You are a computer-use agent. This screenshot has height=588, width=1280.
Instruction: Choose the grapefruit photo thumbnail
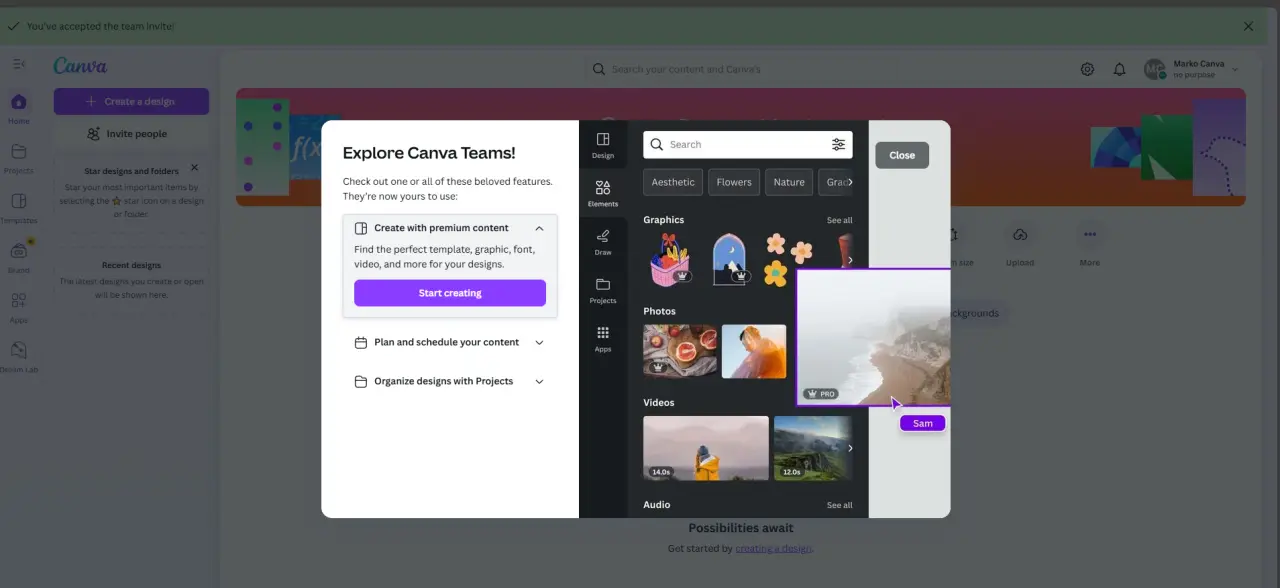(680, 351)
